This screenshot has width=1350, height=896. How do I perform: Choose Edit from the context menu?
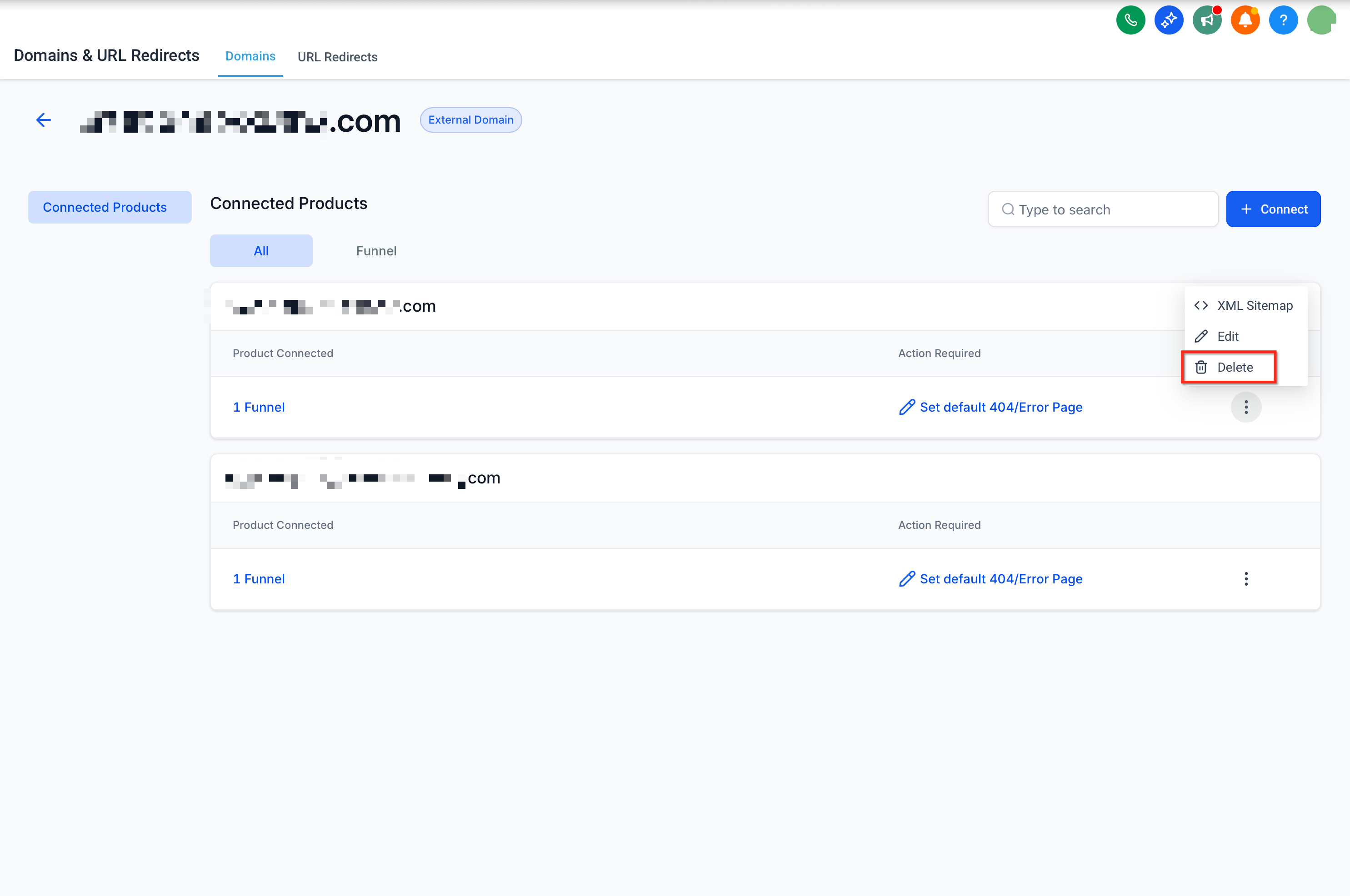pos(1246,336)
